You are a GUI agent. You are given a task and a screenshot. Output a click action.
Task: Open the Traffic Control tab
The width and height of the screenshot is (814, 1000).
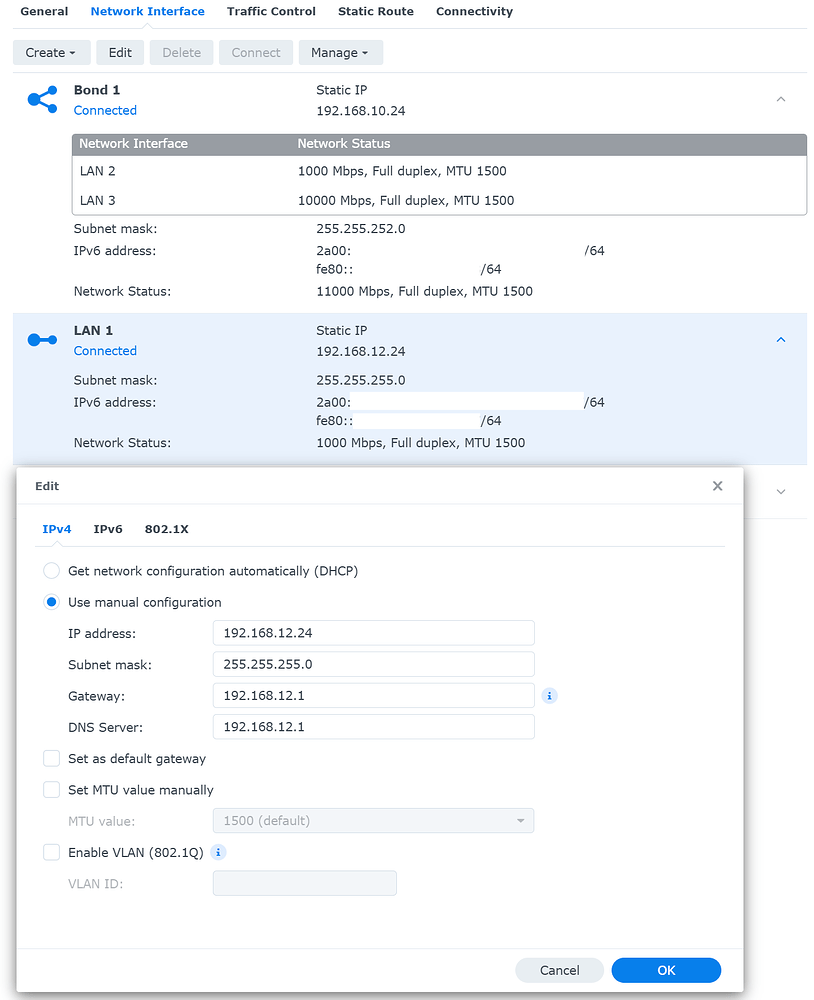click(x=271, y=11)
